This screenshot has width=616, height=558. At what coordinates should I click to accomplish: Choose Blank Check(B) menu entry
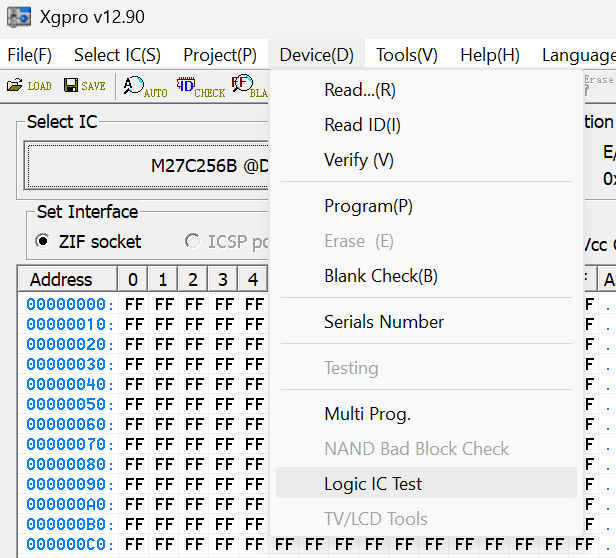coord(426,276)
